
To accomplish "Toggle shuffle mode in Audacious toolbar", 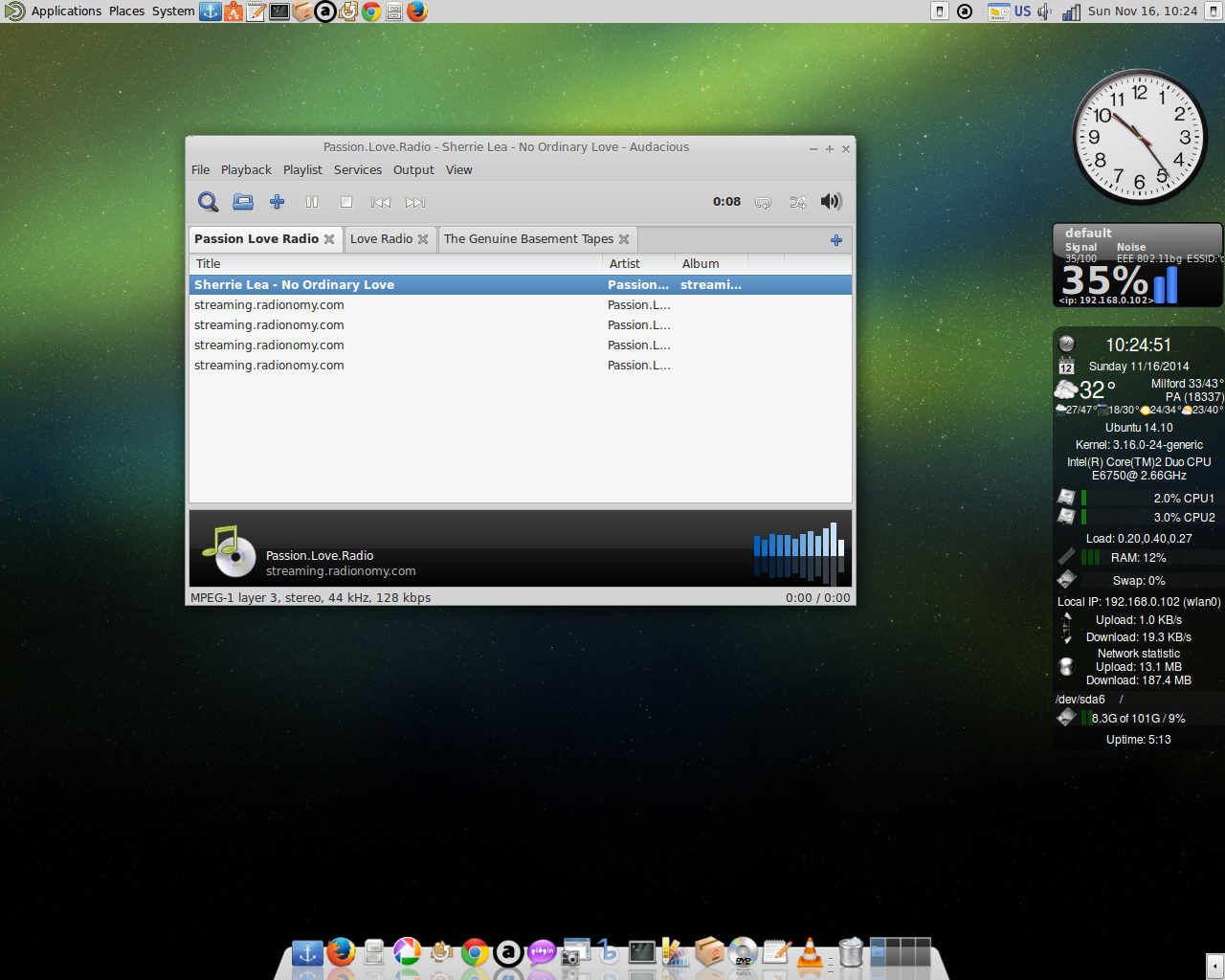I will (798, 202).
